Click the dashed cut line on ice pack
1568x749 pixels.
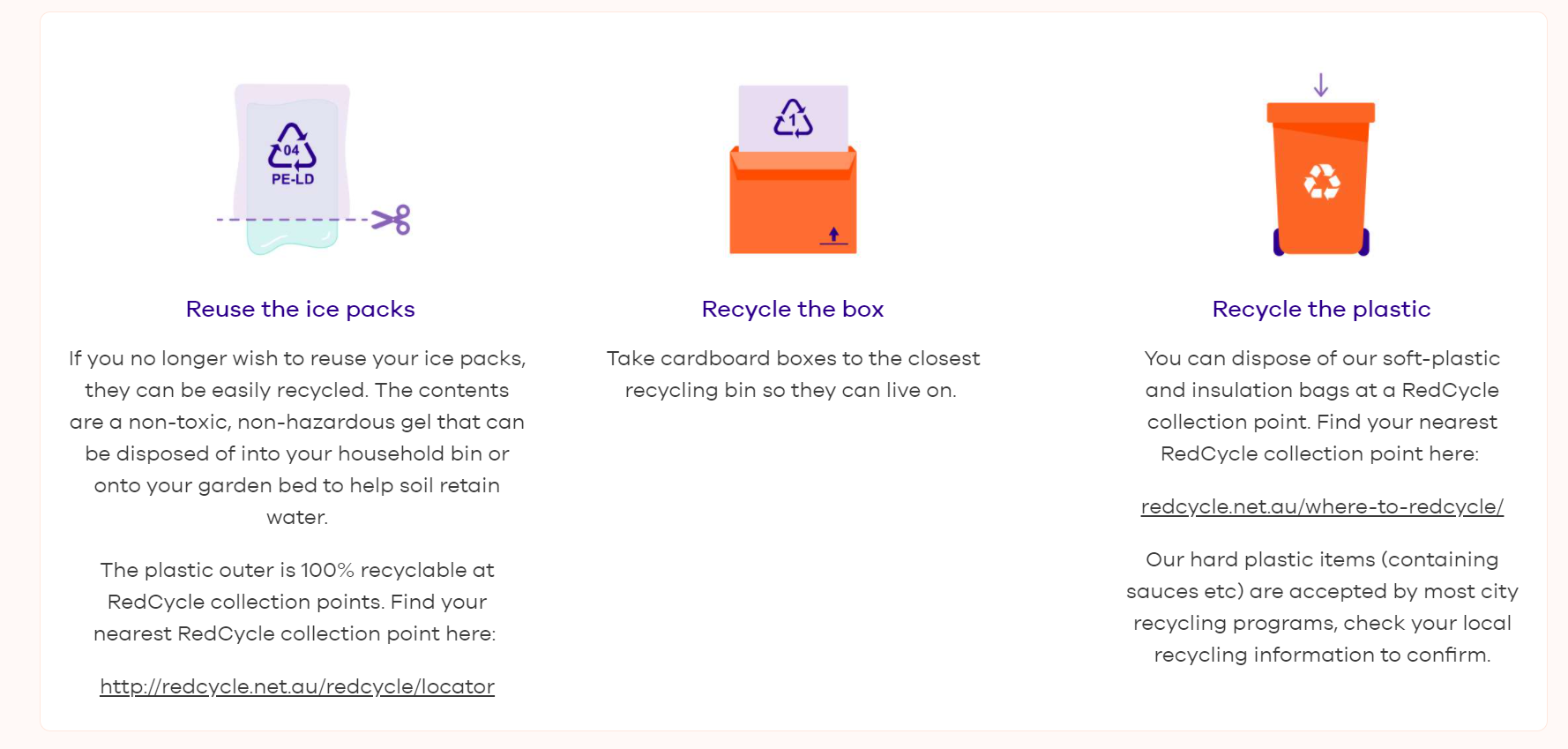(292, 219)
